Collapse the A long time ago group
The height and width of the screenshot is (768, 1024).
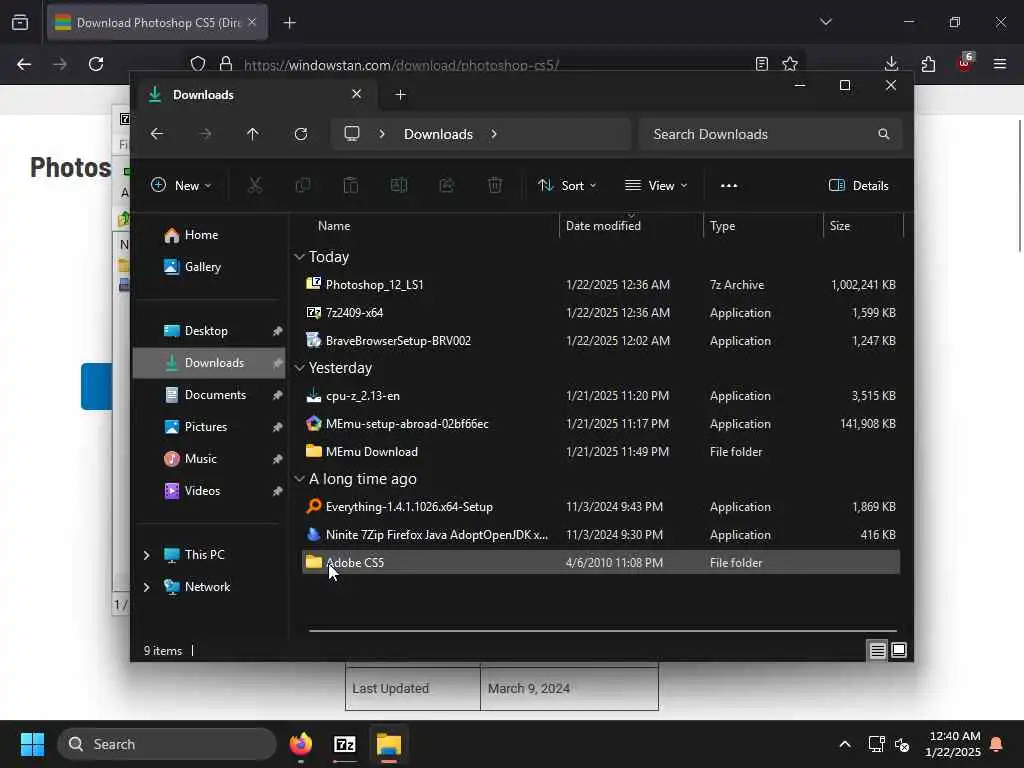[x=300, y=479]
